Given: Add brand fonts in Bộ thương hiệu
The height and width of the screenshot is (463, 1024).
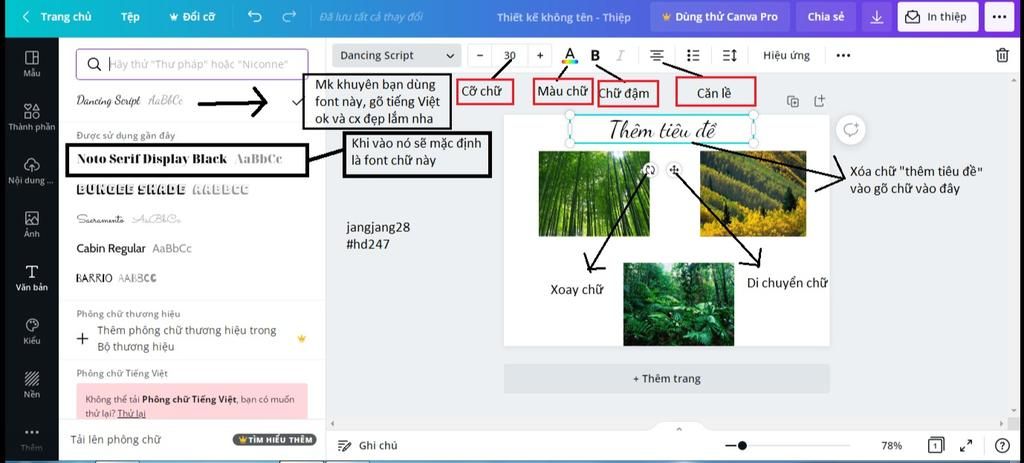Looking at the screenshot, I should (191, 338).
